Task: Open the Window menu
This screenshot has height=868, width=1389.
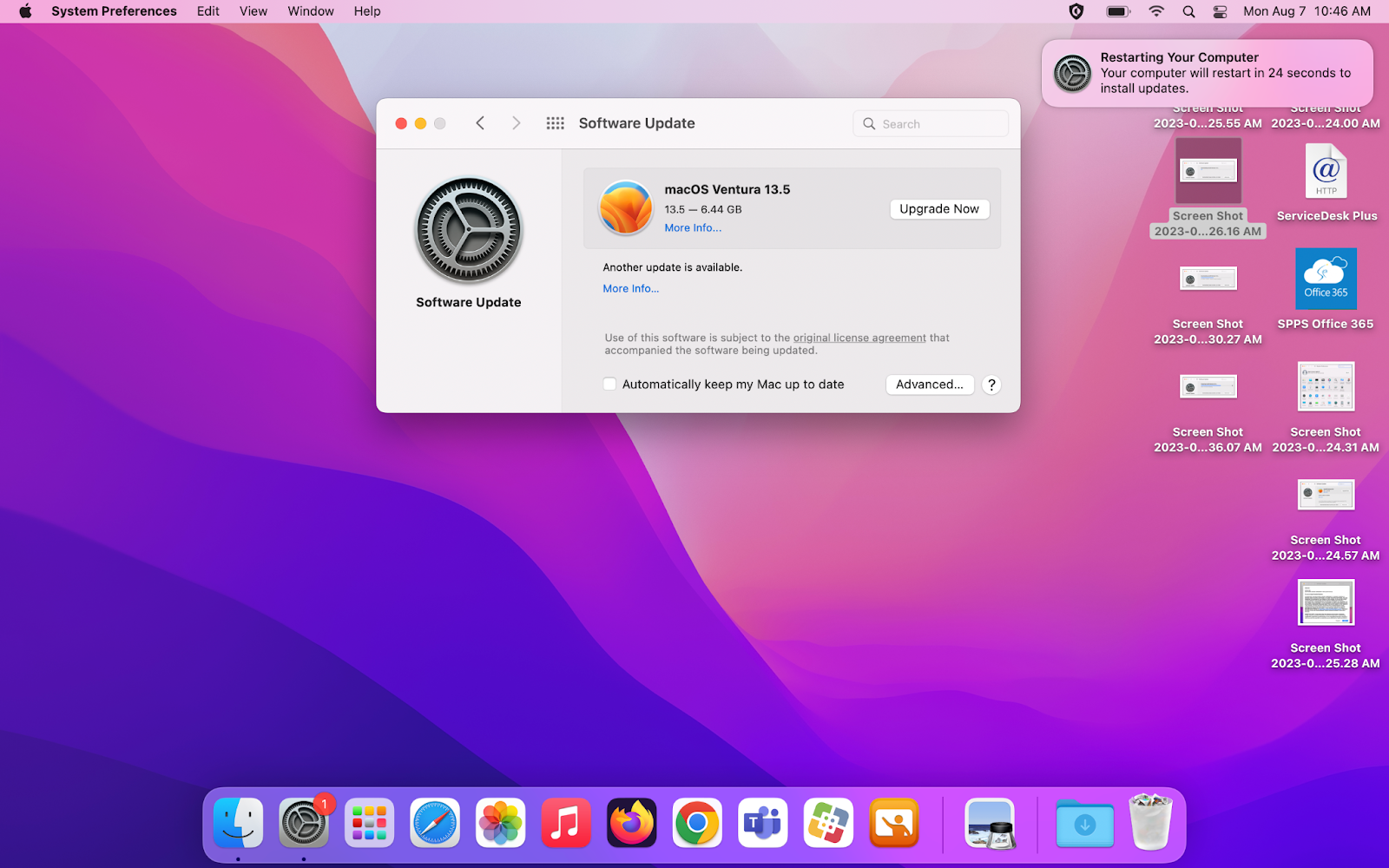Action: 311,11
